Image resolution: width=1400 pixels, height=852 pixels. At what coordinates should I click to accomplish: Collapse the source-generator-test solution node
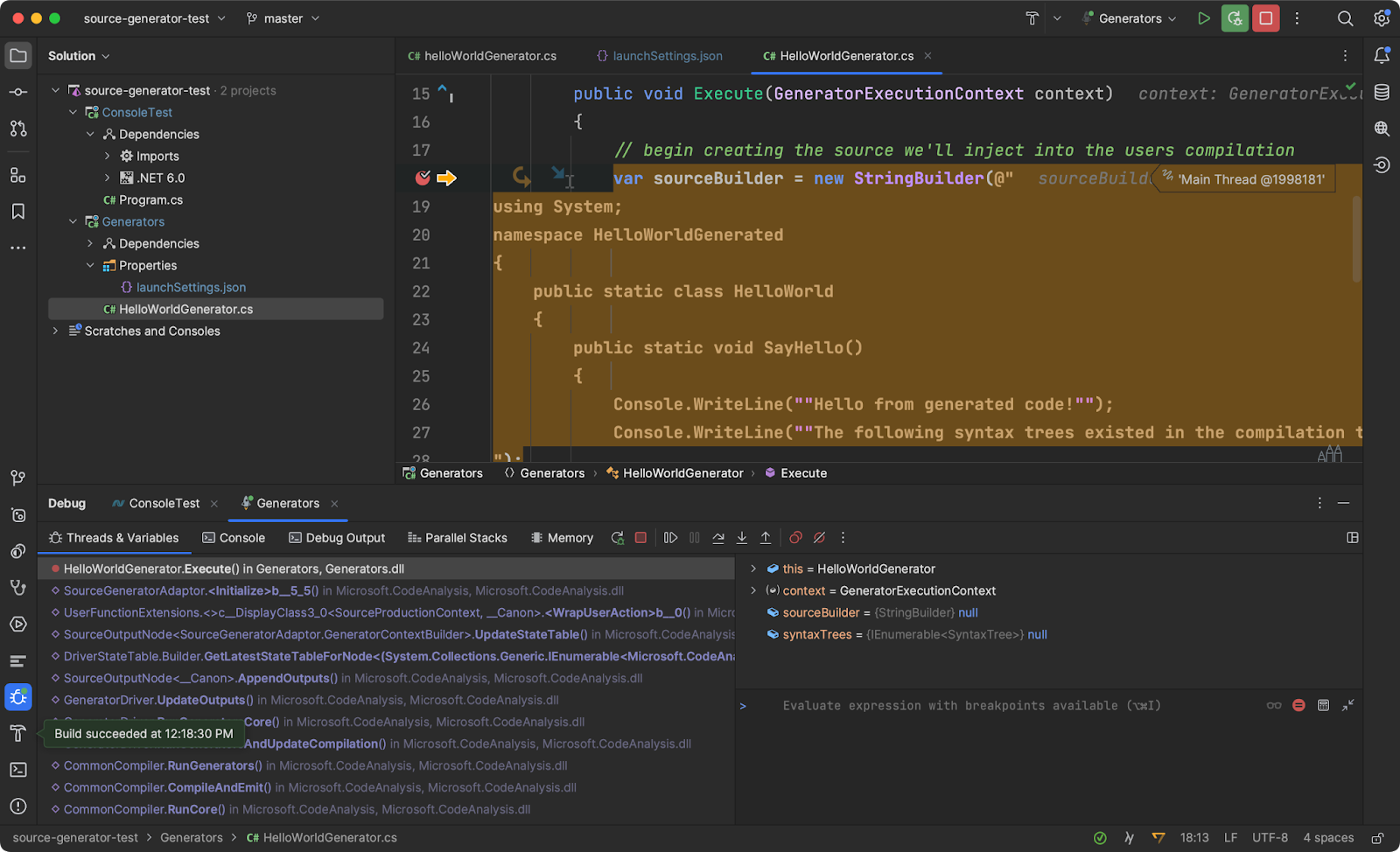coord(56,90)
